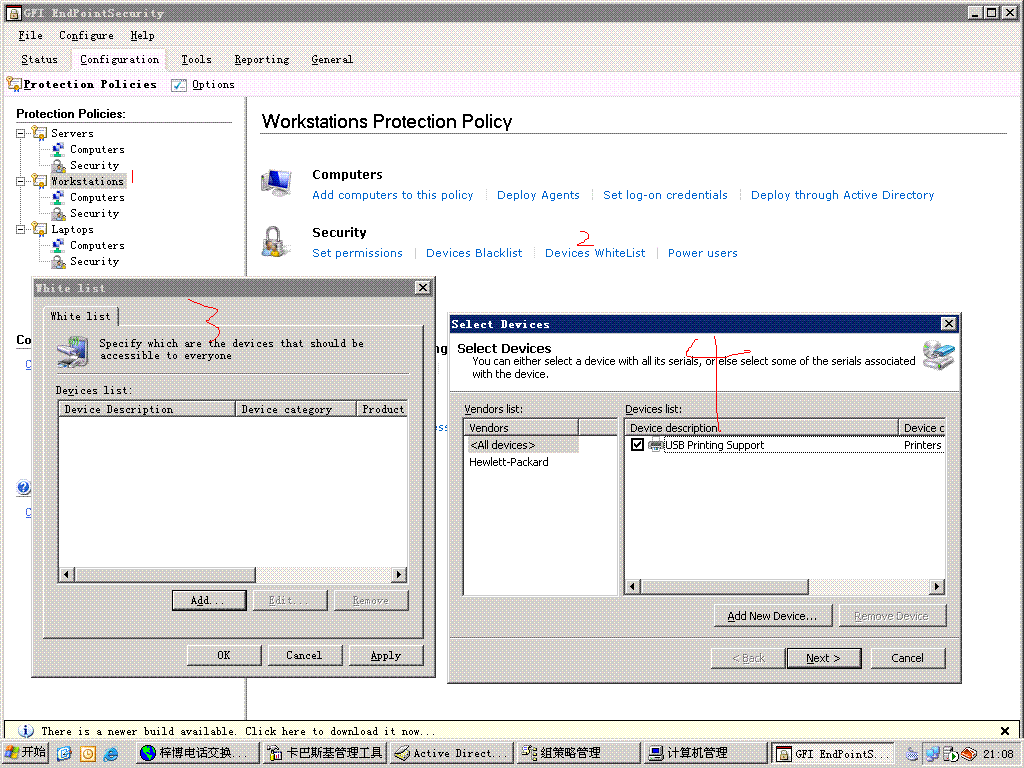This screenshot has width=1024, height=768.
Task: Click the Device category column header
Action: coord(296,409)
